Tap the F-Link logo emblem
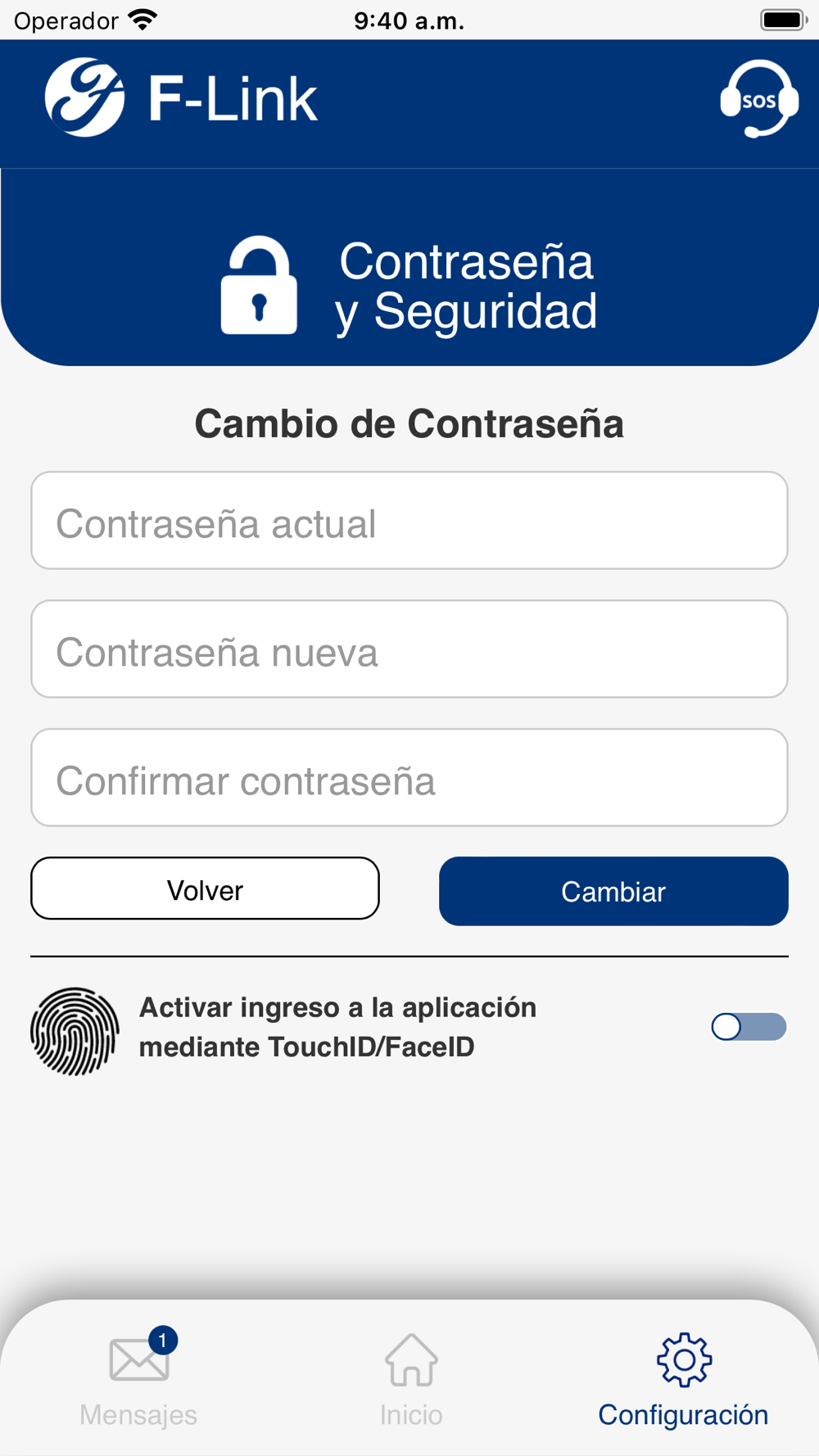This screenshot has width=819, height=1456. pyautogui.click(x=84, y=97)
